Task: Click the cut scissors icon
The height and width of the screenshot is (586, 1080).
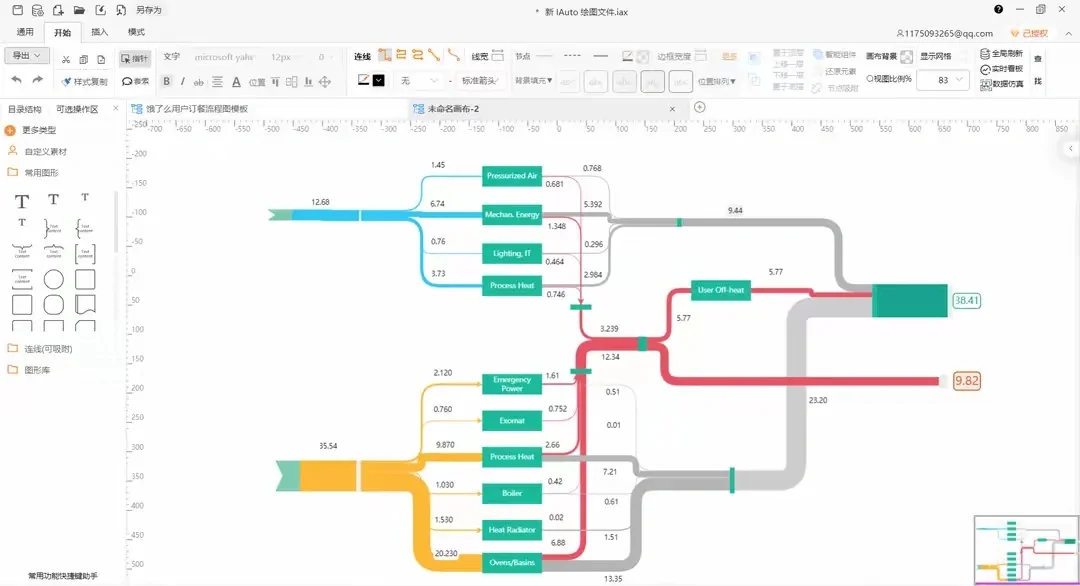Action: [66, 60]
